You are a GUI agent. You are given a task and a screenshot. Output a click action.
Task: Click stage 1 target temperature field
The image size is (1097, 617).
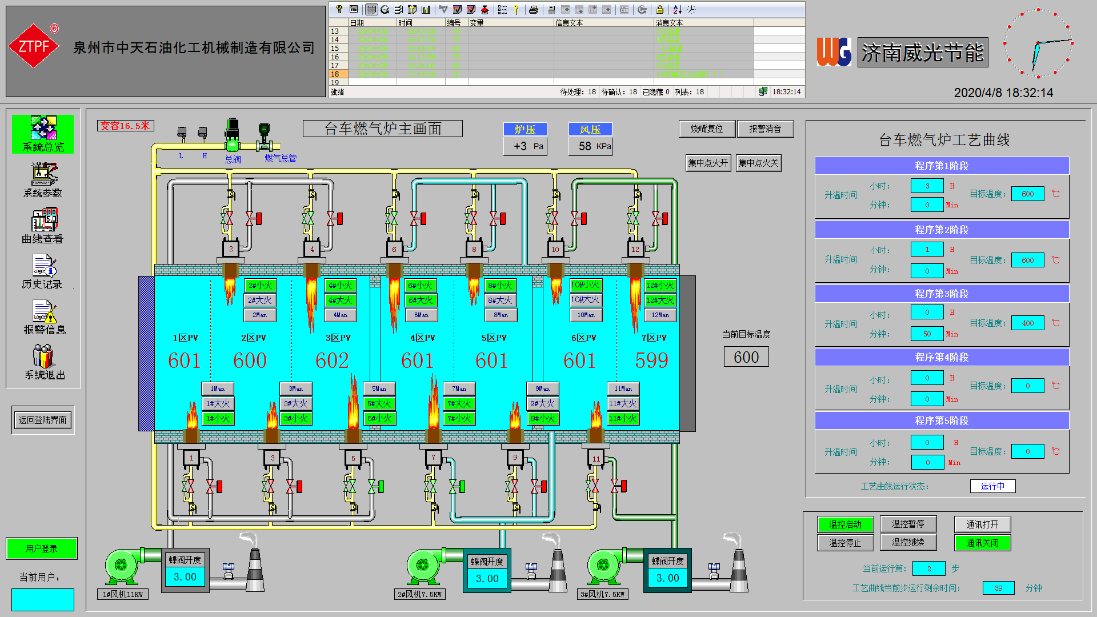pyautogui.click(x=1028, y=194)
